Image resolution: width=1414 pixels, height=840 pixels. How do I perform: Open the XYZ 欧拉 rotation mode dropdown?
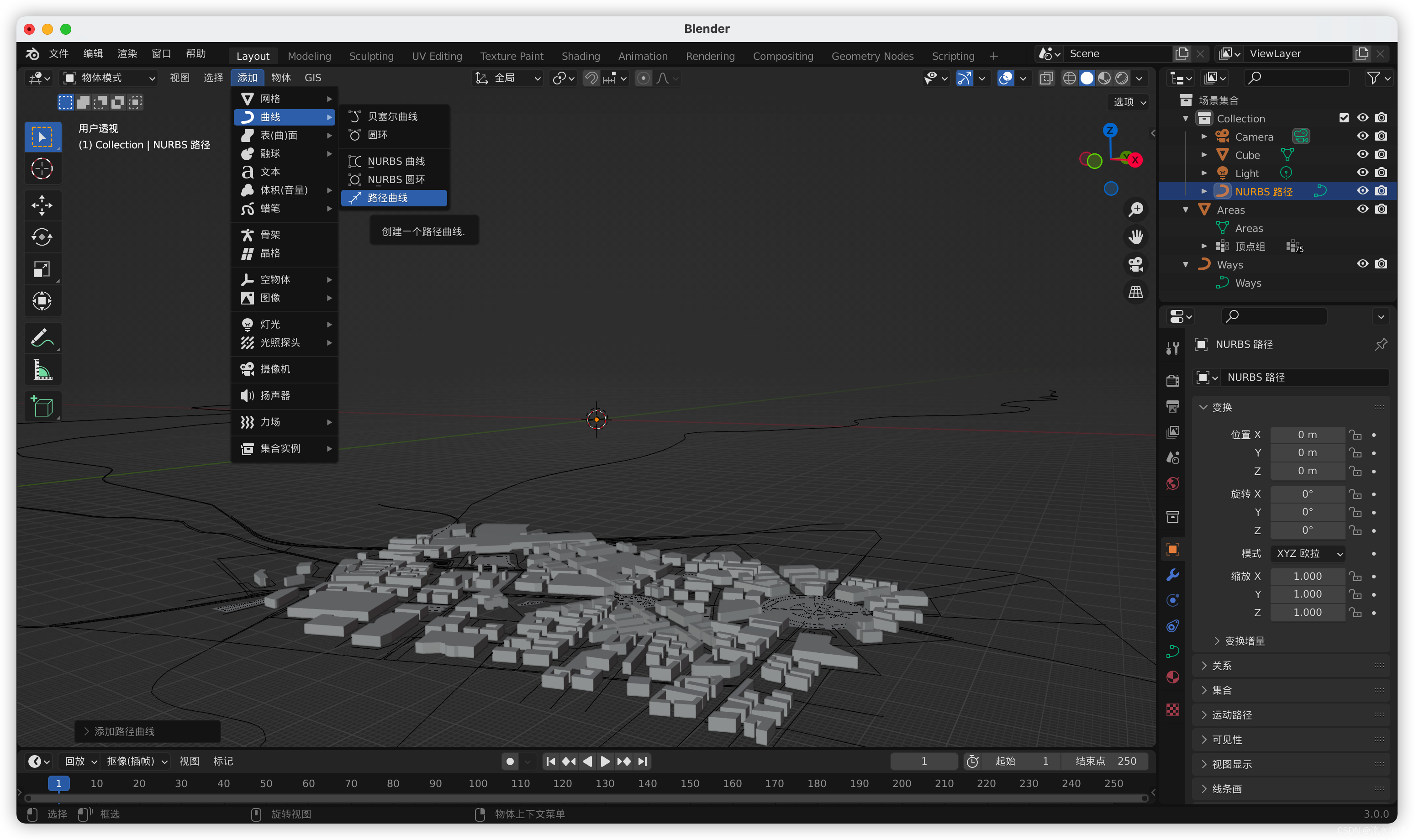1308,553
